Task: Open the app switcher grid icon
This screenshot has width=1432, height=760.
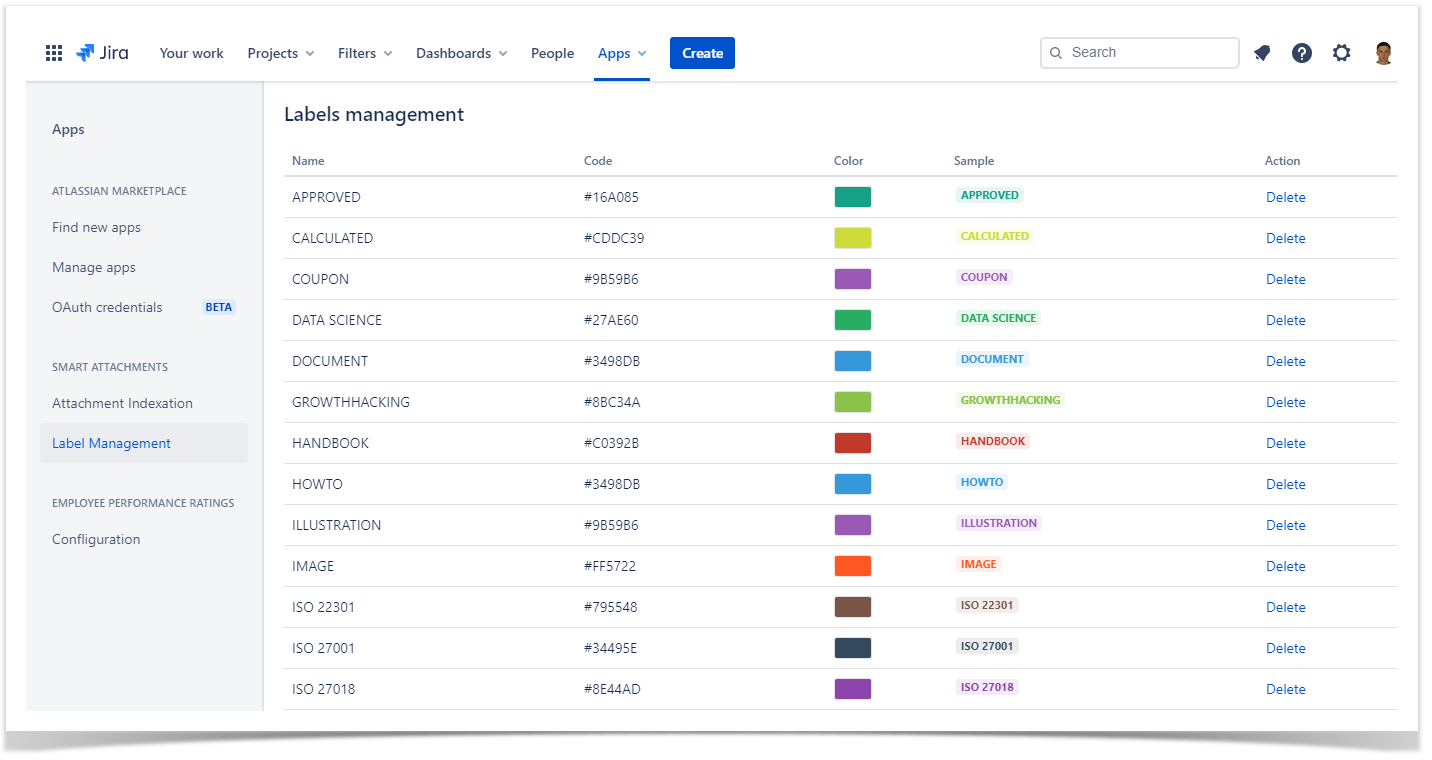Action: pyautogui.click(x=54, y=53)
